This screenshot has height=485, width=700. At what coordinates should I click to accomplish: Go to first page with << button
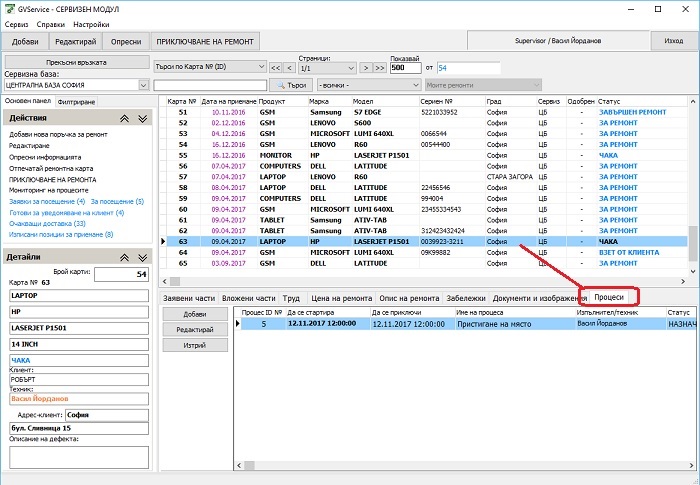tap(275, 68)
